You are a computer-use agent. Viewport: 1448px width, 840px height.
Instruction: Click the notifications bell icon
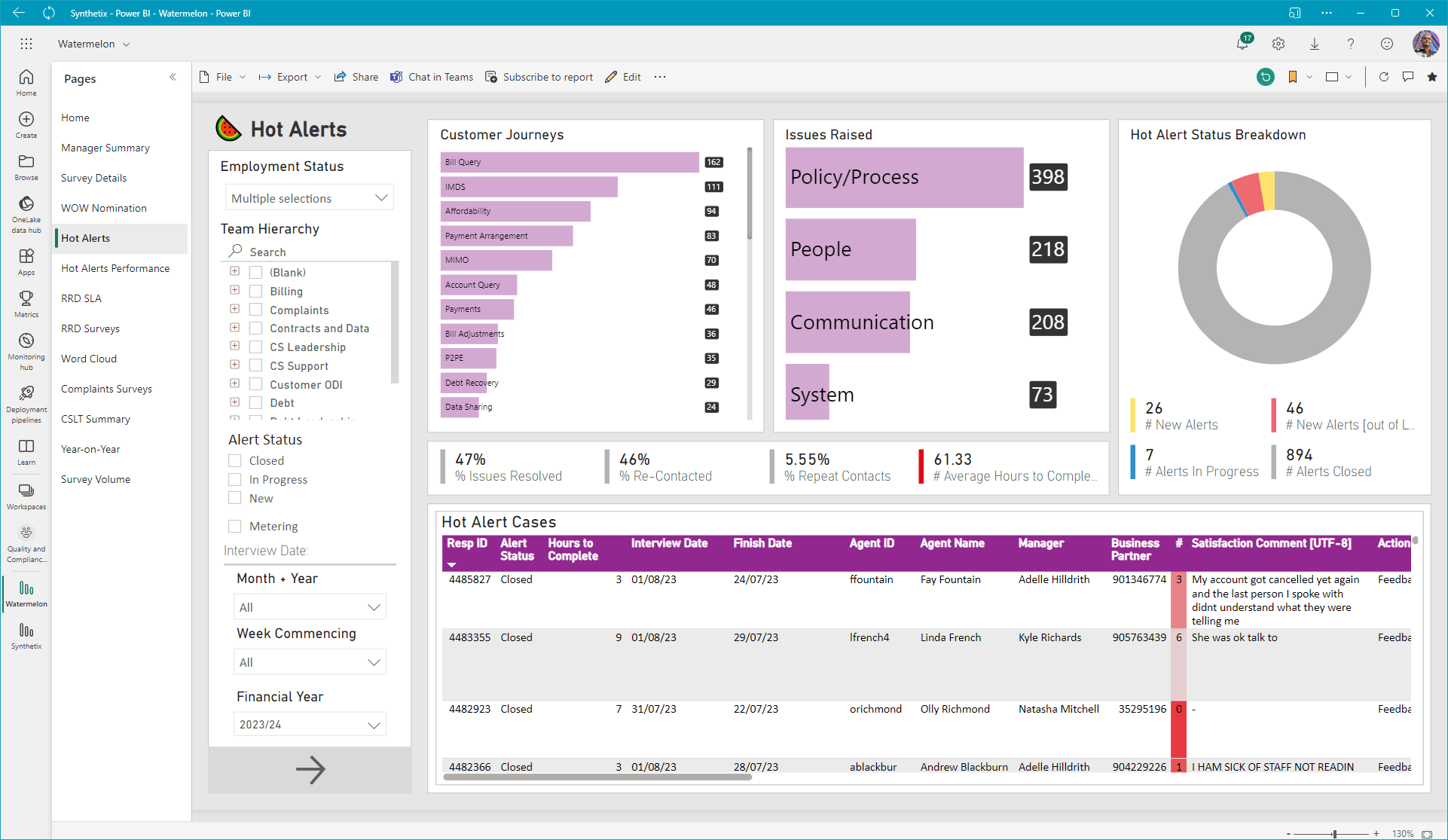point(1242,44)
